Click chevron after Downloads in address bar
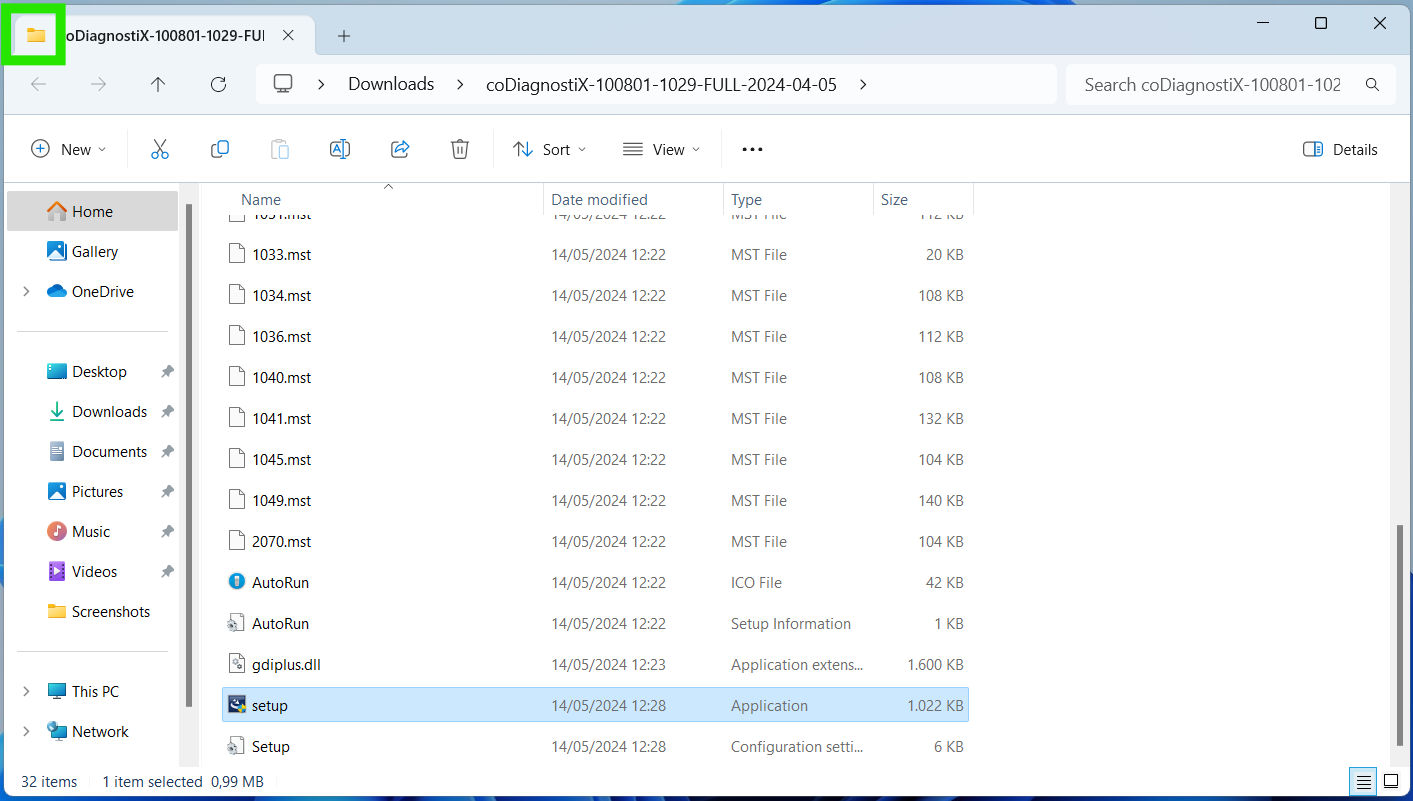The image size is (1413, 801). pos(460,84)
